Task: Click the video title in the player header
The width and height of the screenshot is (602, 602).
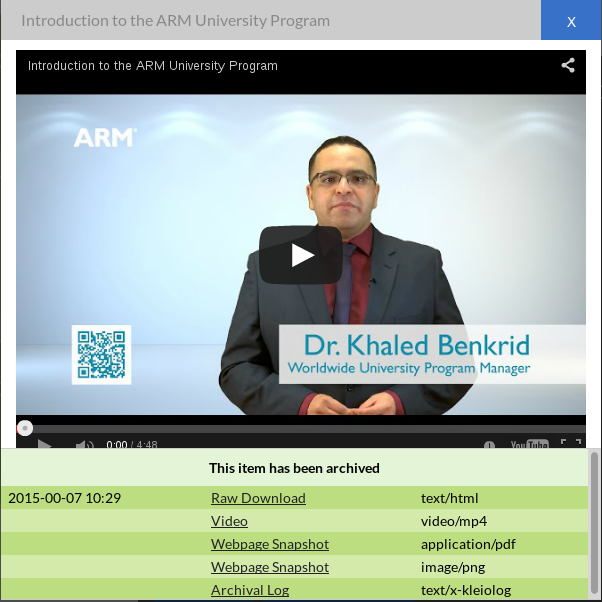Action: [153, 66]
